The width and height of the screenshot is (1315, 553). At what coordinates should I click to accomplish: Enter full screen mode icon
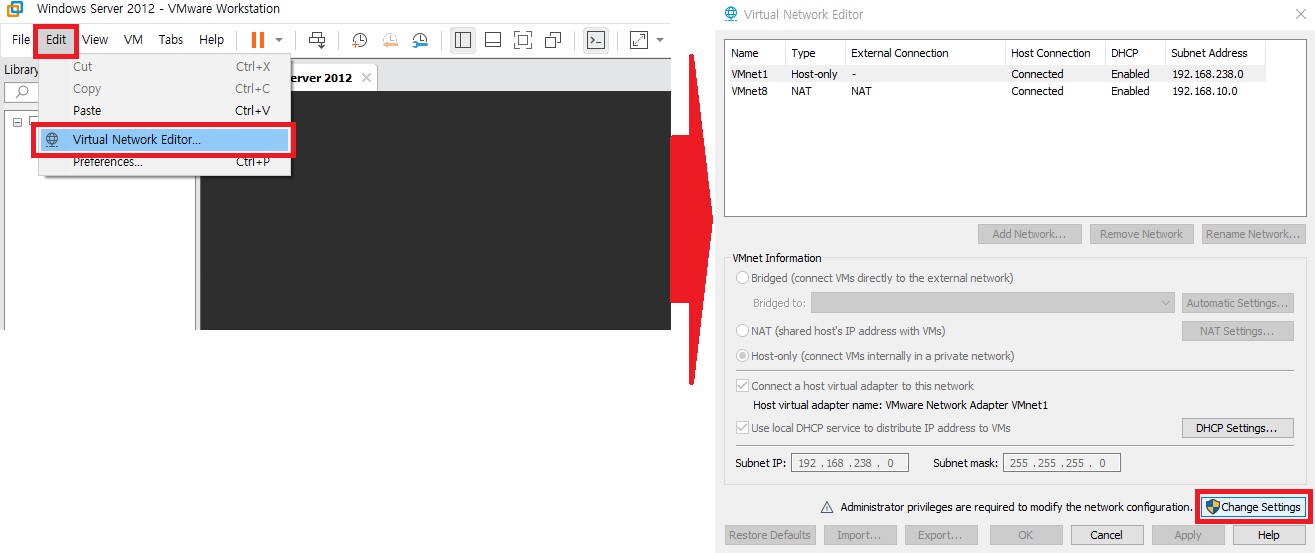pos(522,40)
